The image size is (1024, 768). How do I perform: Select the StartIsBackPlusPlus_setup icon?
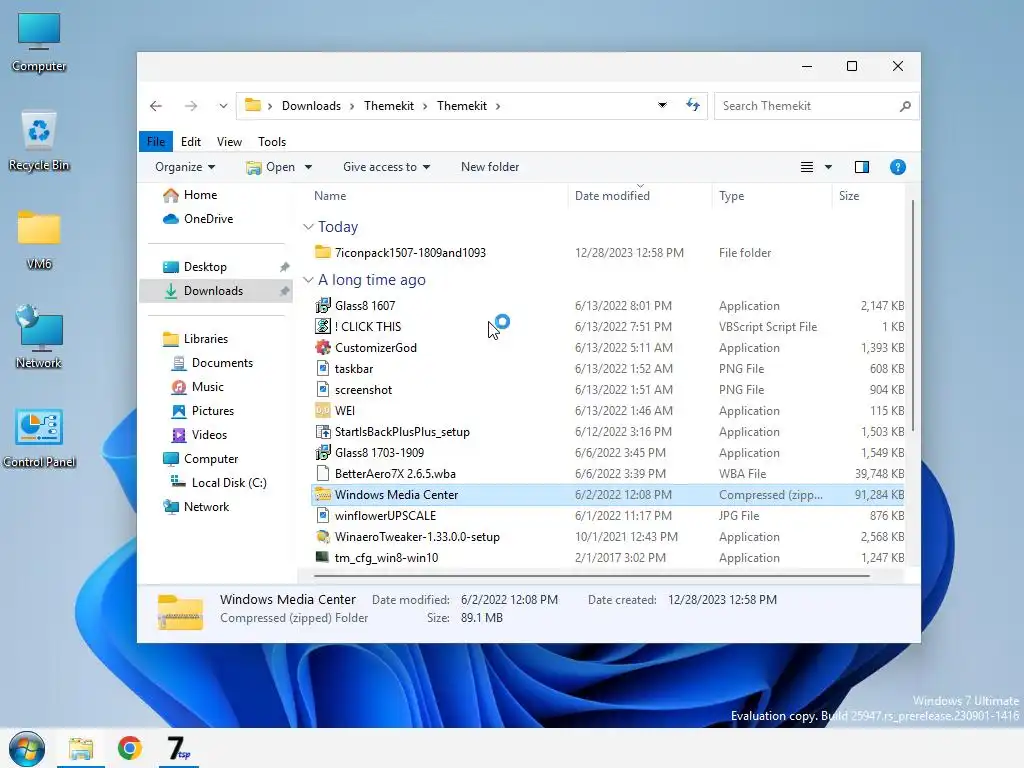pos(323,432)
